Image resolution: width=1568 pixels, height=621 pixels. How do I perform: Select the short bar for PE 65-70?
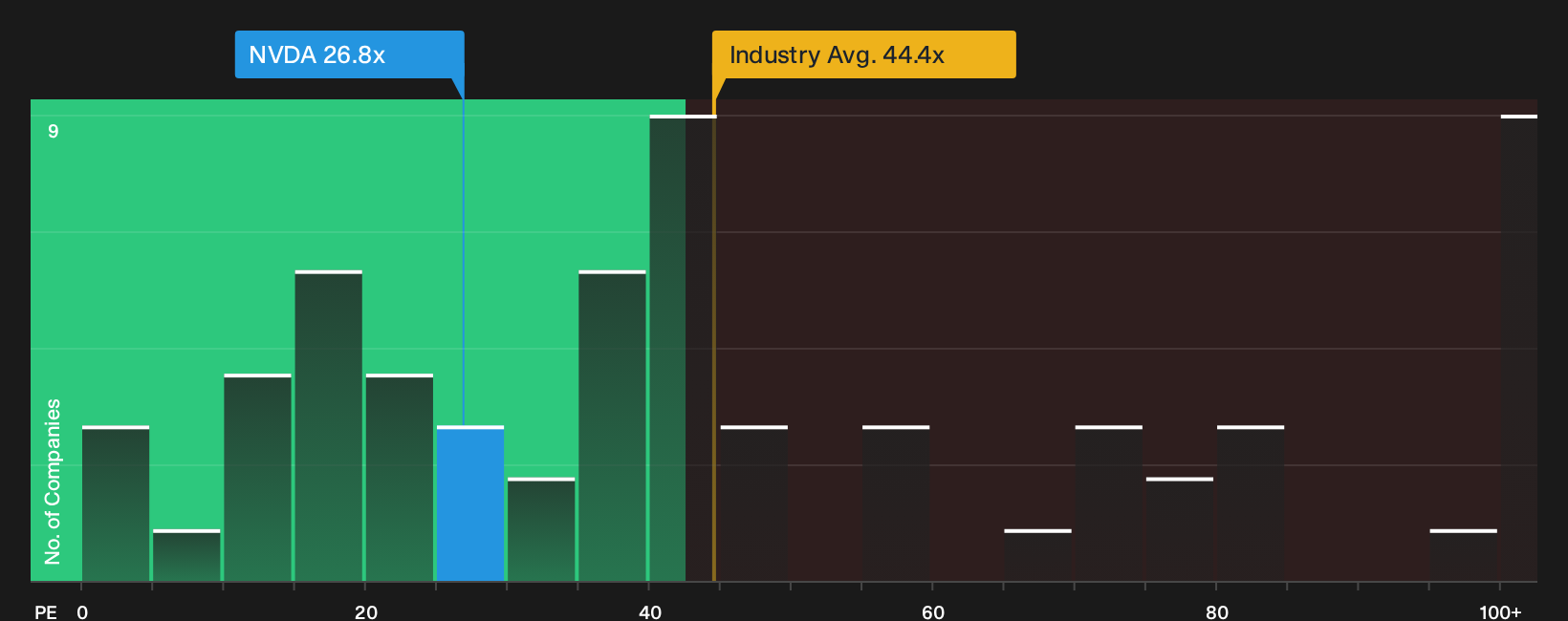pyautogui.click(x=1037, y=555)
